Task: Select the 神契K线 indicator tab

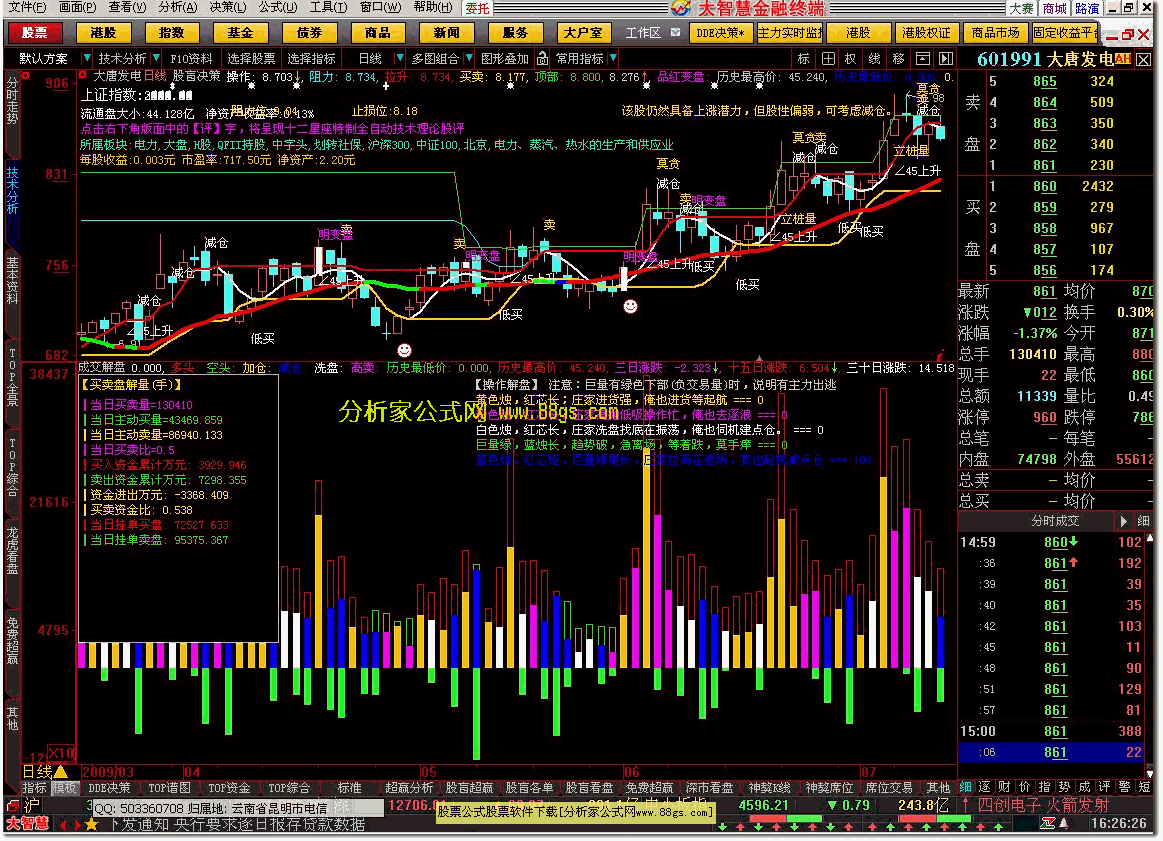Action: [x=769, y=788]
